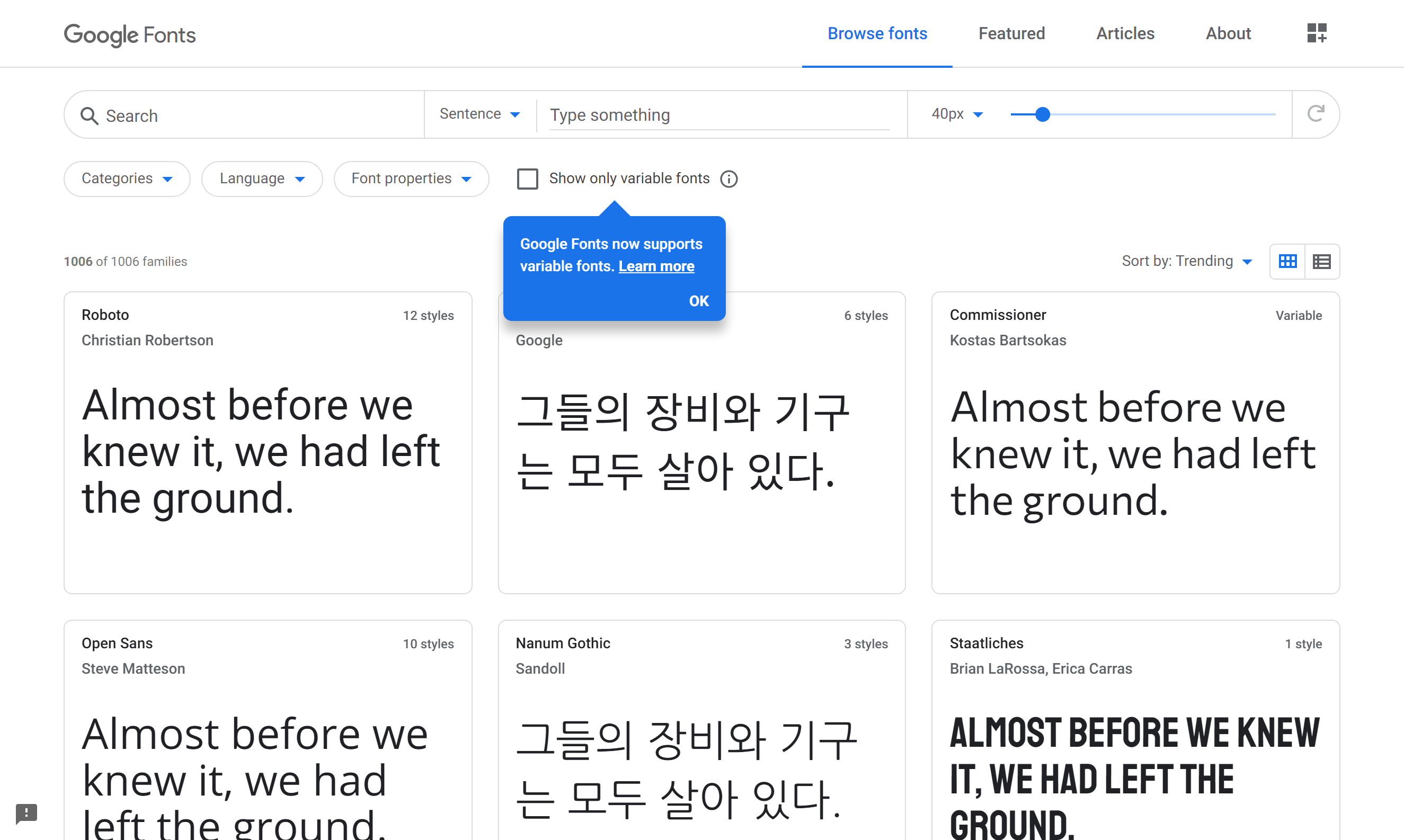
Task: Click designer name Kostas Bartsokas
Action: click(1008, 340)
